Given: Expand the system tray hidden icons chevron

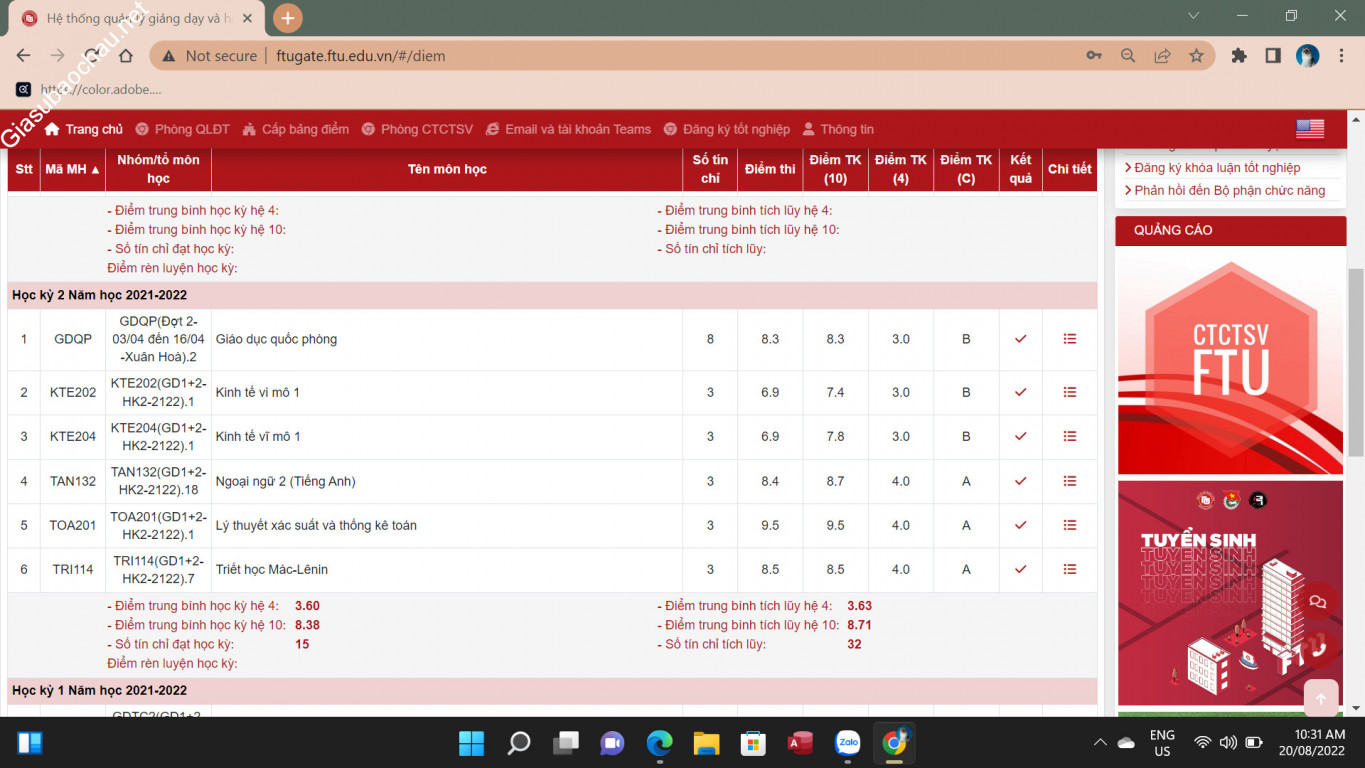Looking at the screenshot, I should 1100,743.
